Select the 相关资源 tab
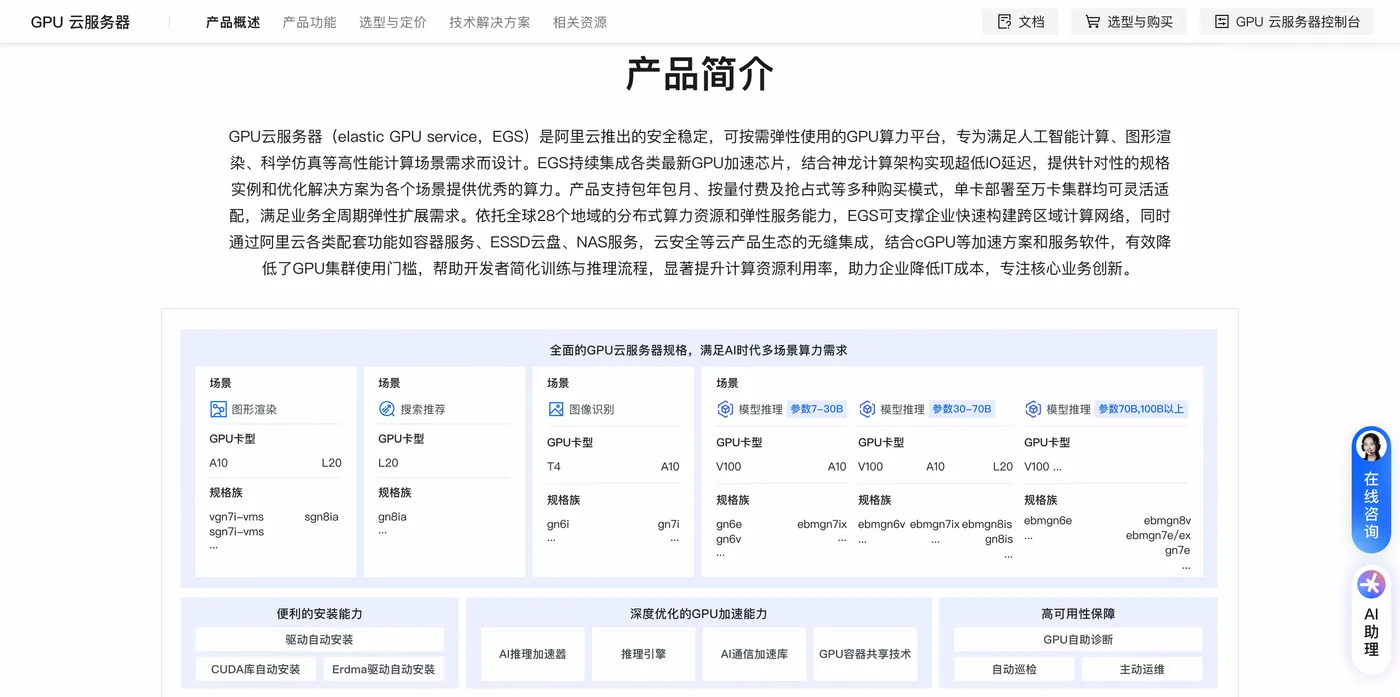Screen dimensions: 1400x697 coord(580,22)
